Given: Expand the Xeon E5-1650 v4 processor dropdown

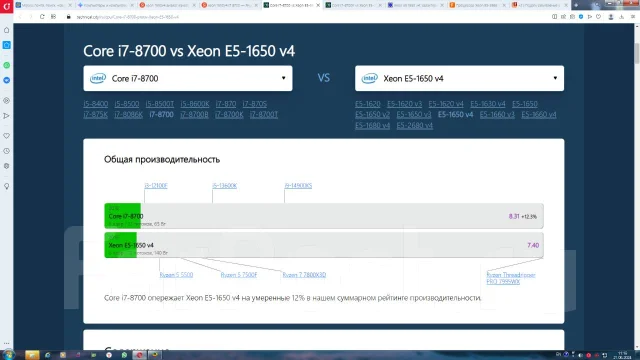Looking at the screenshot, I should (x=460, y=78).
